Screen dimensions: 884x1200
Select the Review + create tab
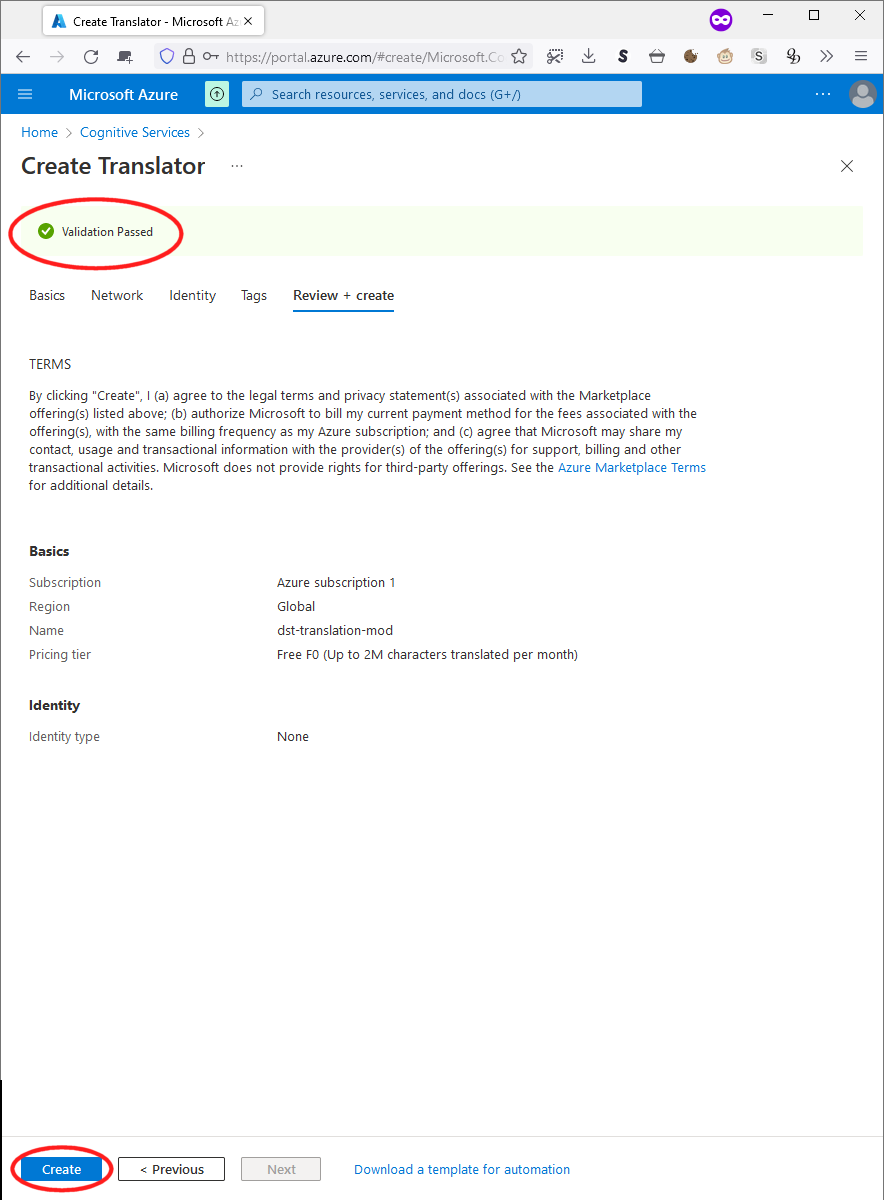344,295
